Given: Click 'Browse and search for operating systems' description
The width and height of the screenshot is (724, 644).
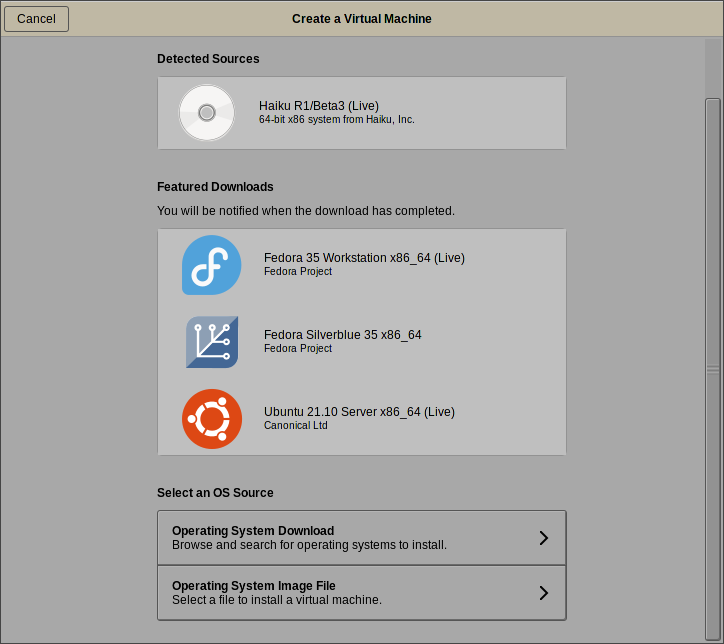Looking at the screenshot, I should (x=309, y=545).
